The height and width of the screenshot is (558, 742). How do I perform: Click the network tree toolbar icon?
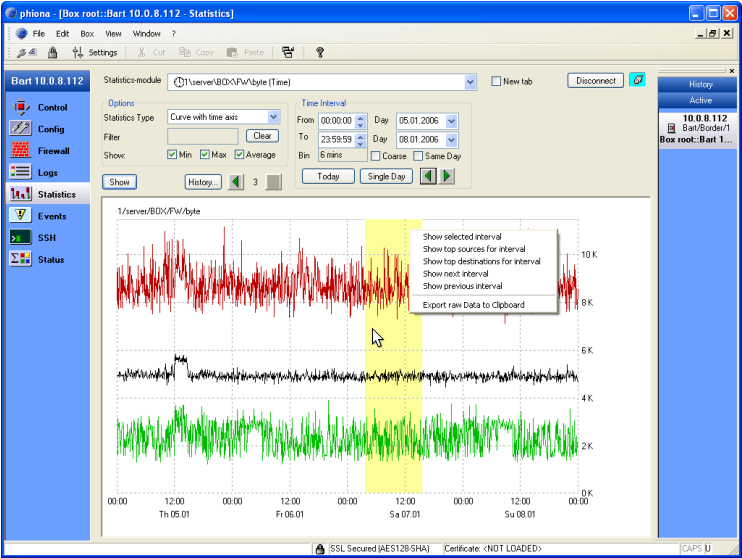pyautogui.click(x=288, y=53)
